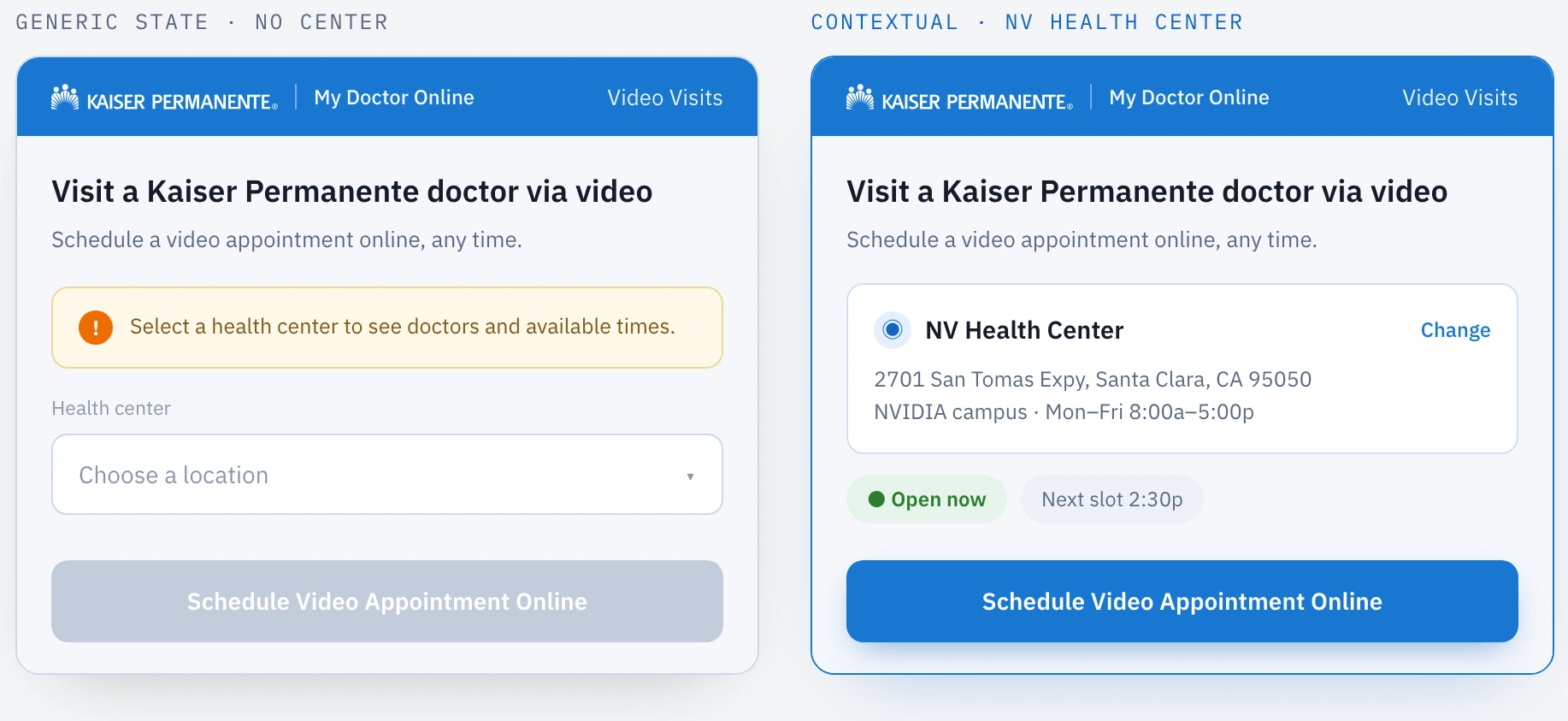Screen dimensions: 1568x721
Task: Click the Kaiser Permanente logo in right card
Action: [959, 98]
